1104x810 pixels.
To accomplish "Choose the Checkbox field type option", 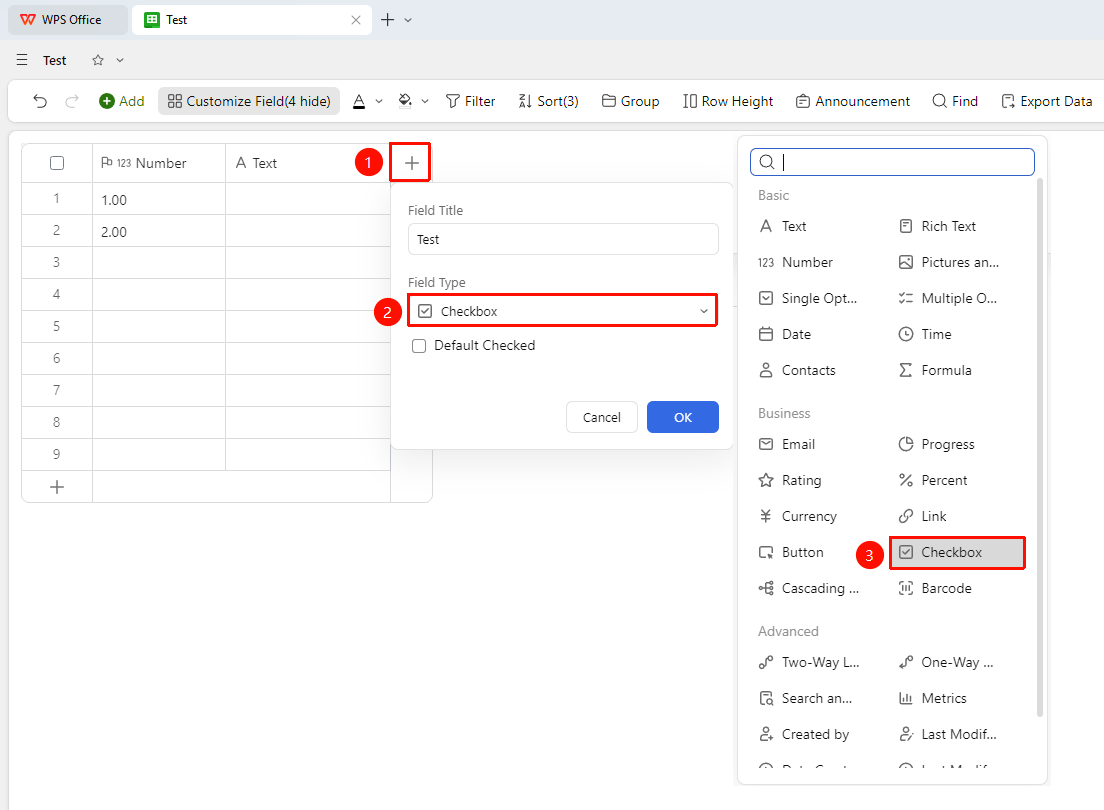I will coord(958,552).
